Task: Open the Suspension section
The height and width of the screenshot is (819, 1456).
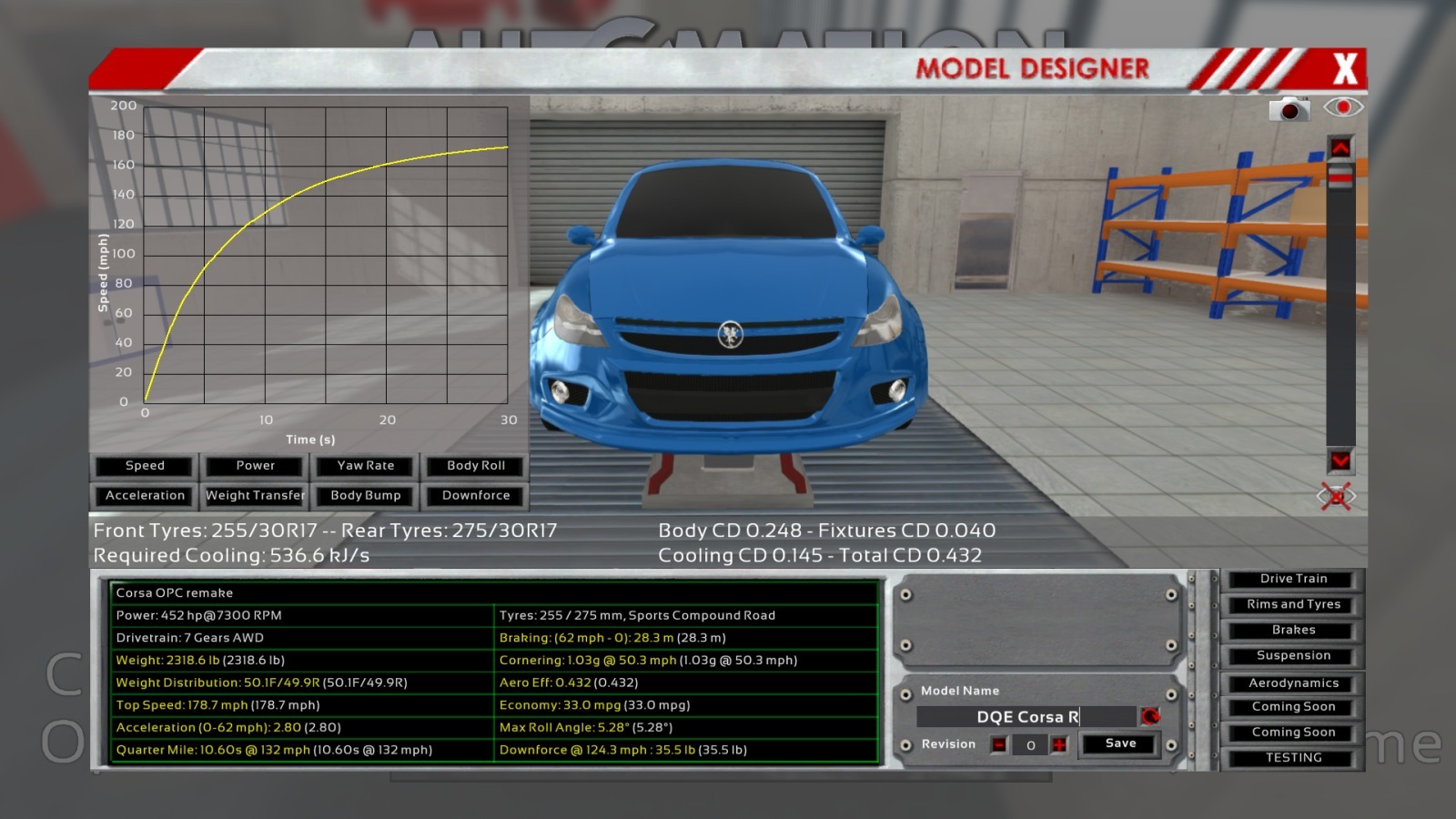Action: click(1293, 655)
